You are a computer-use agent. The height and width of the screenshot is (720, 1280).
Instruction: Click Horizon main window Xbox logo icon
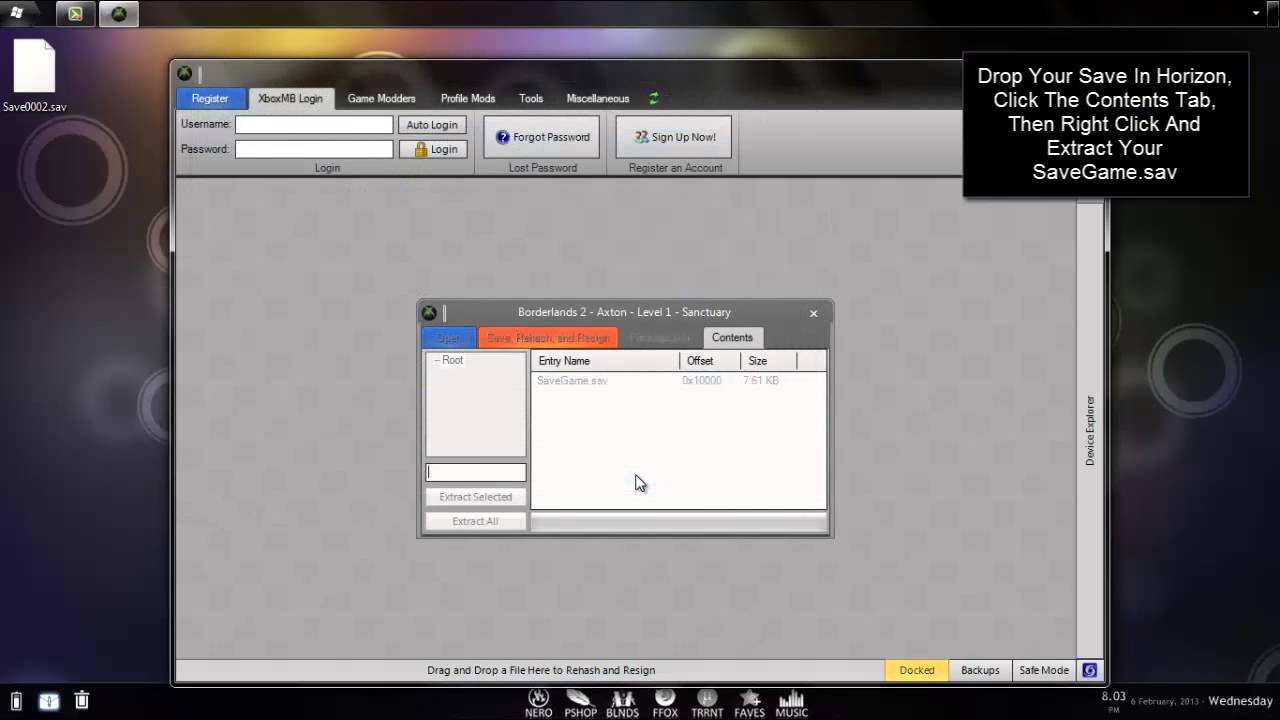pyautogui.click(x=185, y=73)
